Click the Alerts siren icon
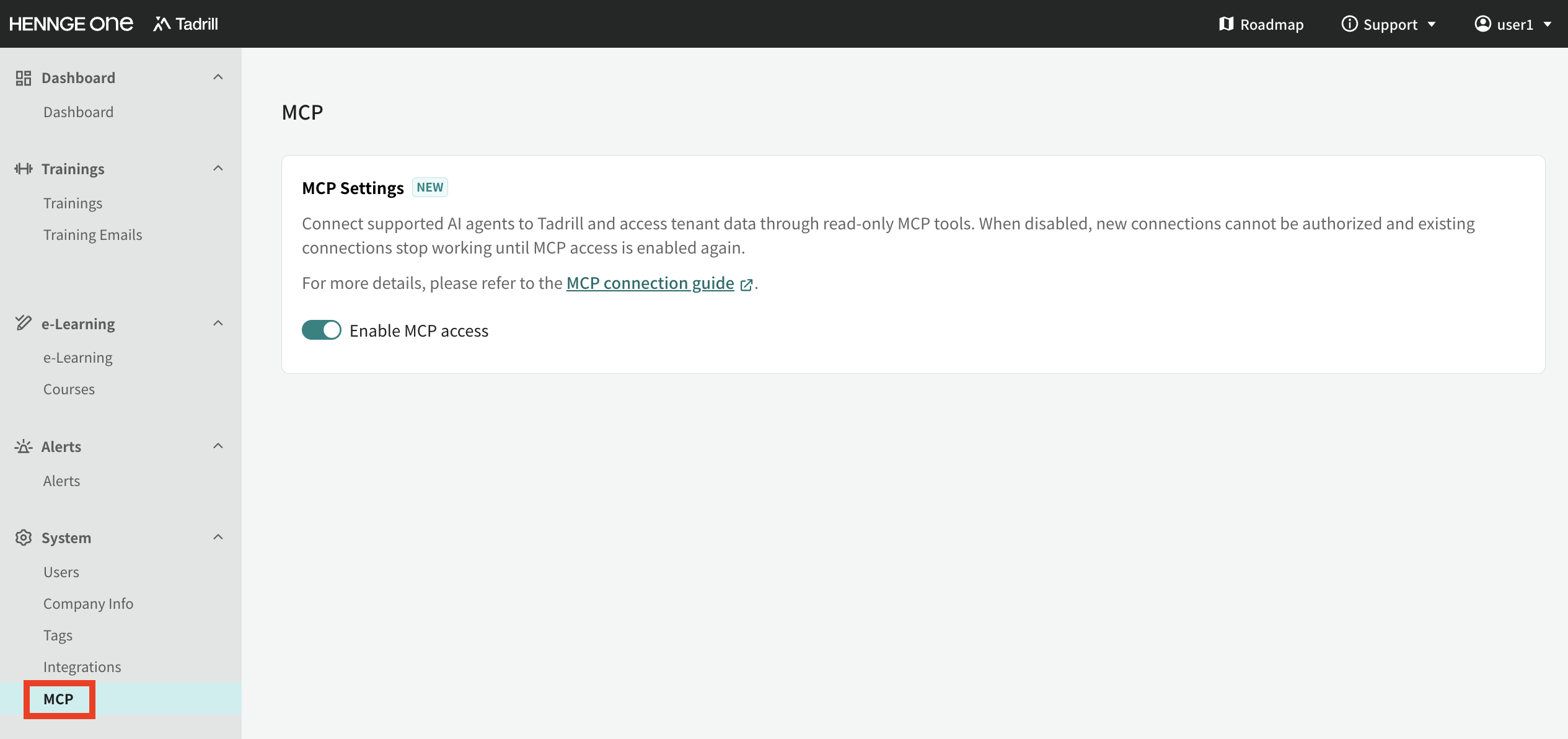This screenshot has width=1568, height=739. click(24, 446)
